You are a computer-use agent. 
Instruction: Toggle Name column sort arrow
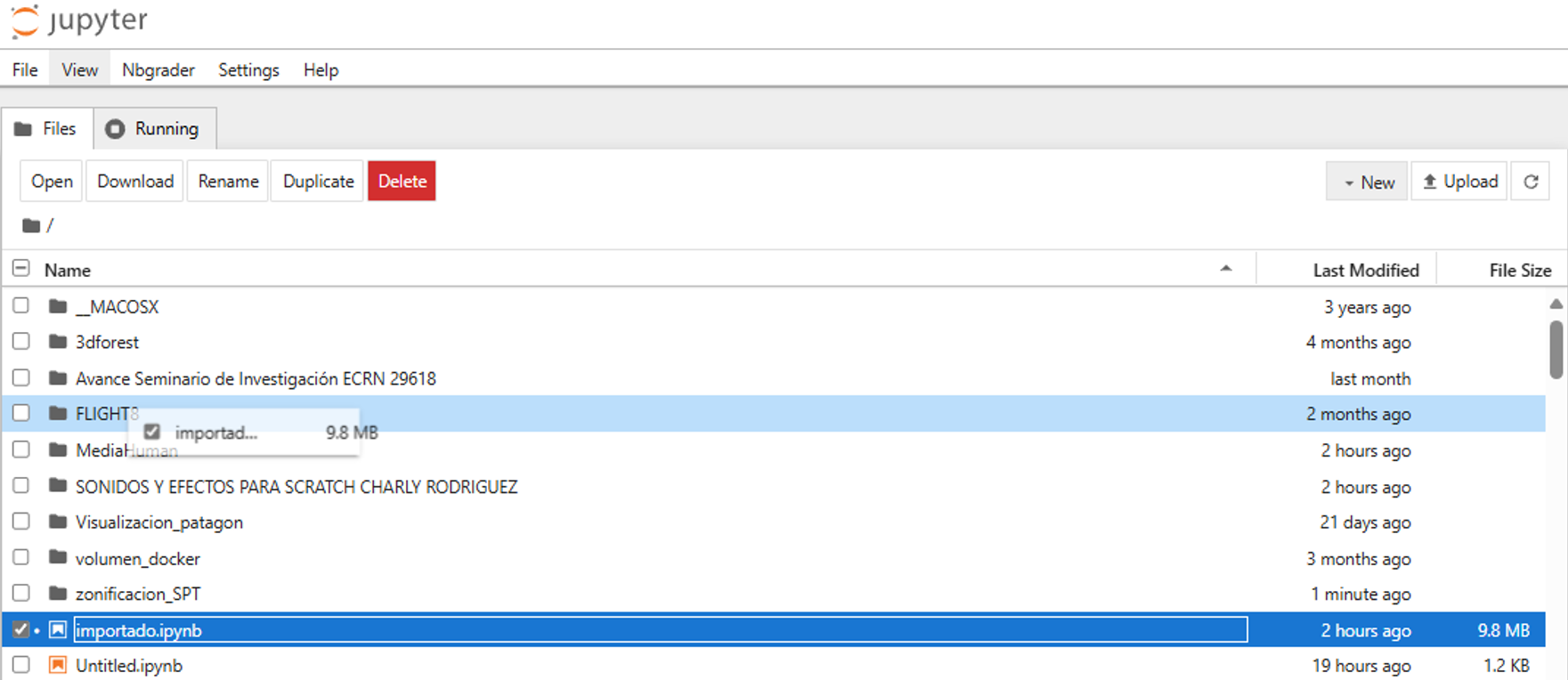click(1226, 269)
